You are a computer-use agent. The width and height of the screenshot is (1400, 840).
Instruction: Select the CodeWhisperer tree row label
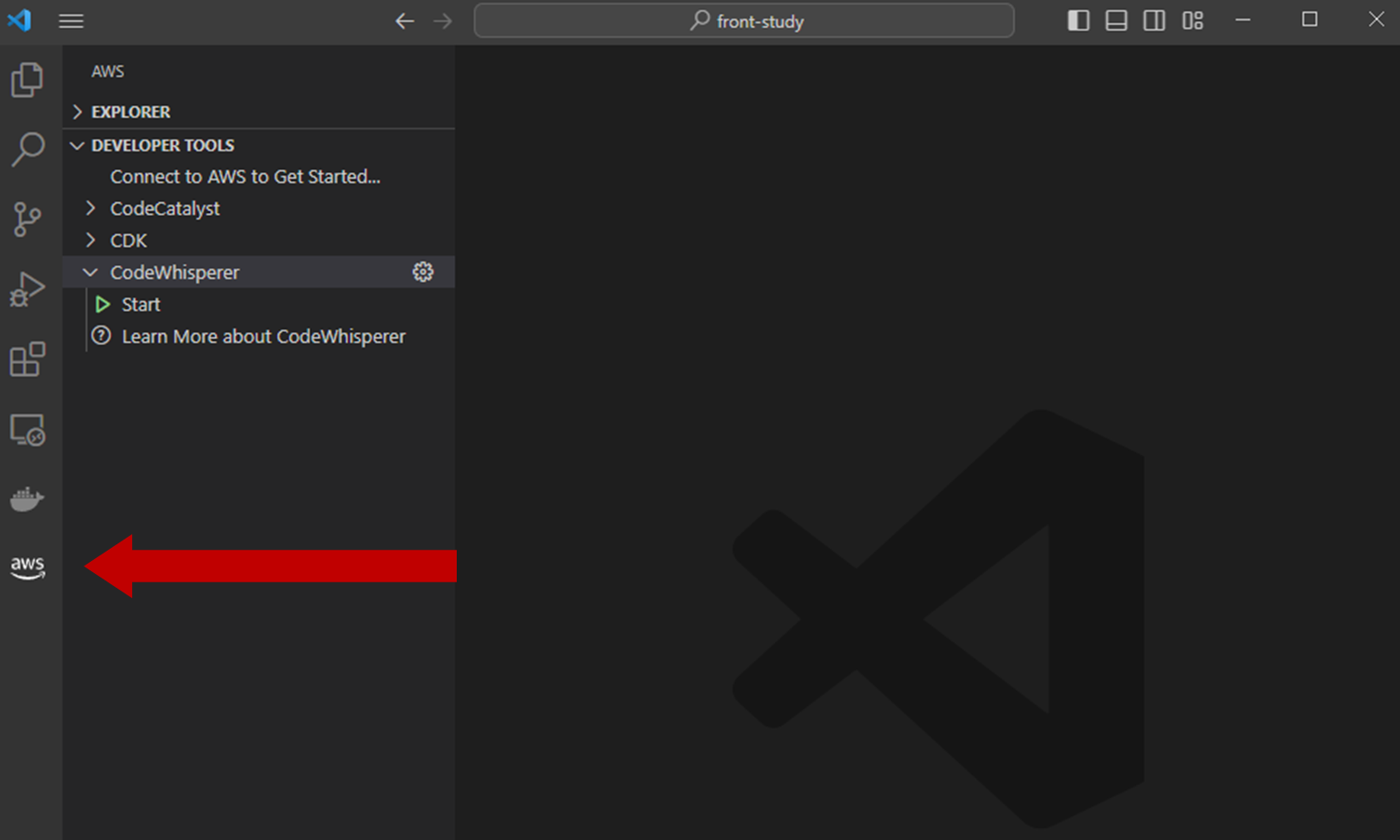pyautogui.click(x=175, y=273)
